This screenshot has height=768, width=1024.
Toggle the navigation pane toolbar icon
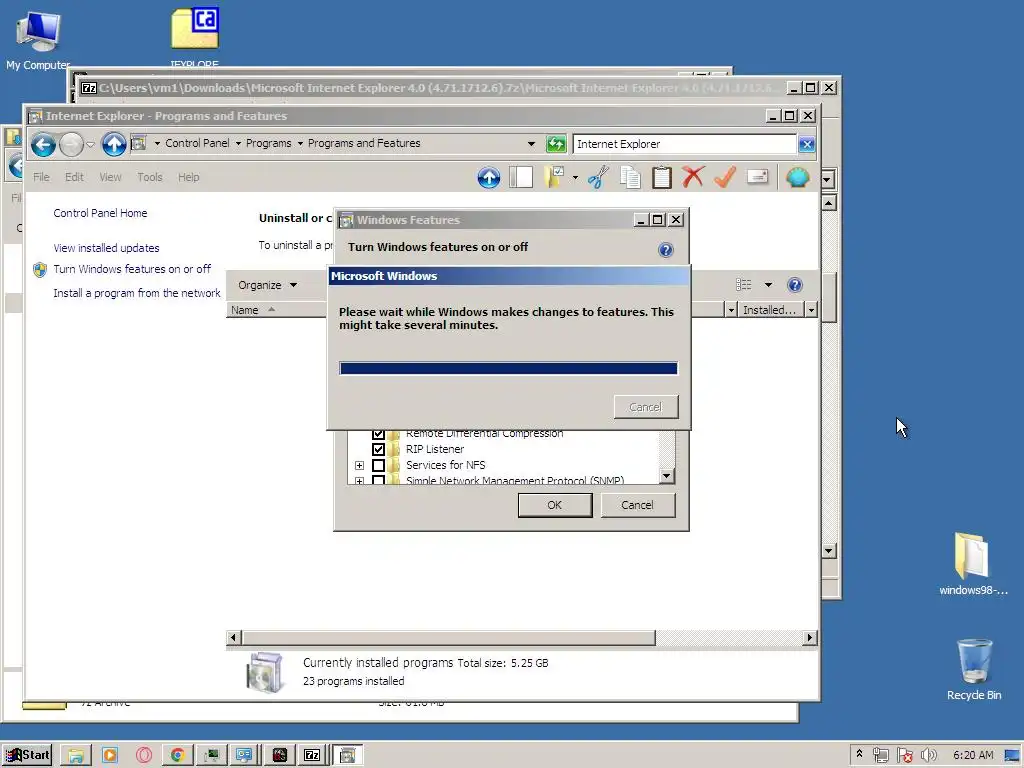(x=521, y=177)
